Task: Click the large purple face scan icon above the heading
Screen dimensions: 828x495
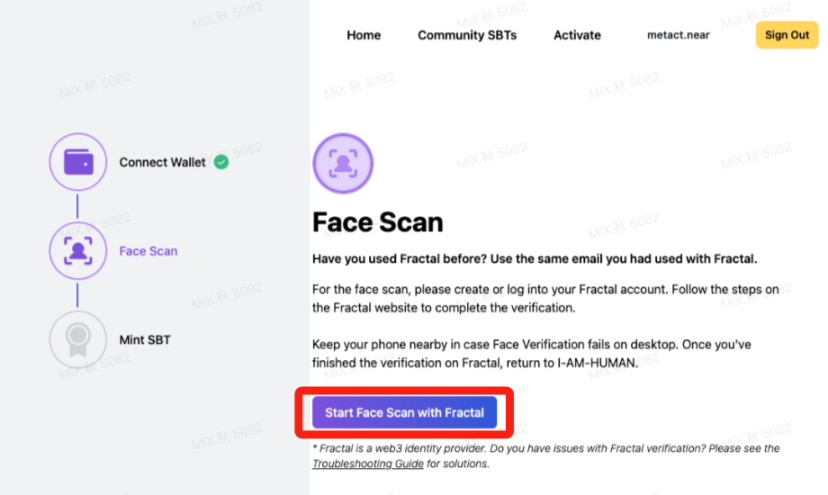Action: point(342,162)
